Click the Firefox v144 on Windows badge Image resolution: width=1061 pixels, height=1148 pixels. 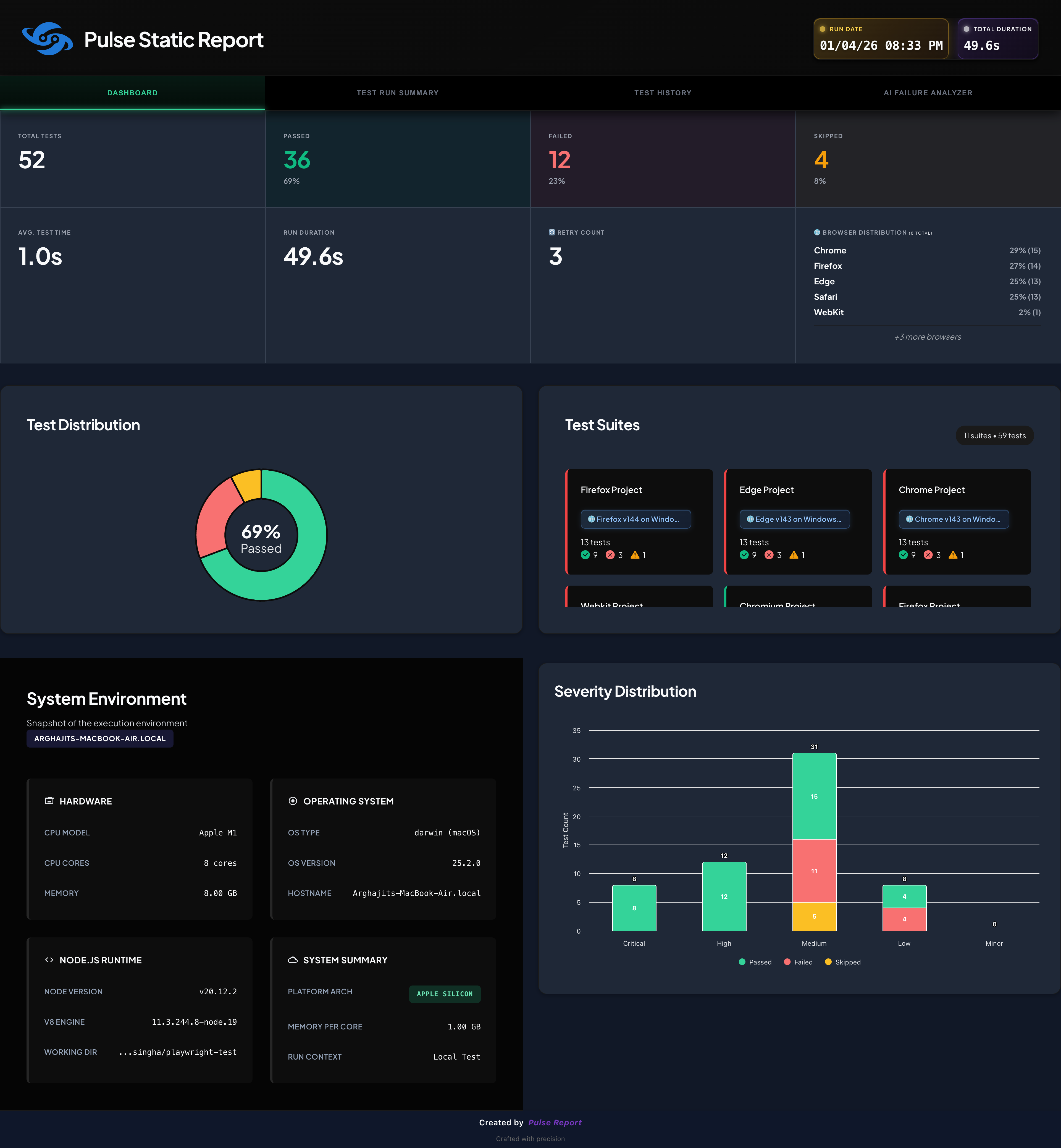(635, 519)
